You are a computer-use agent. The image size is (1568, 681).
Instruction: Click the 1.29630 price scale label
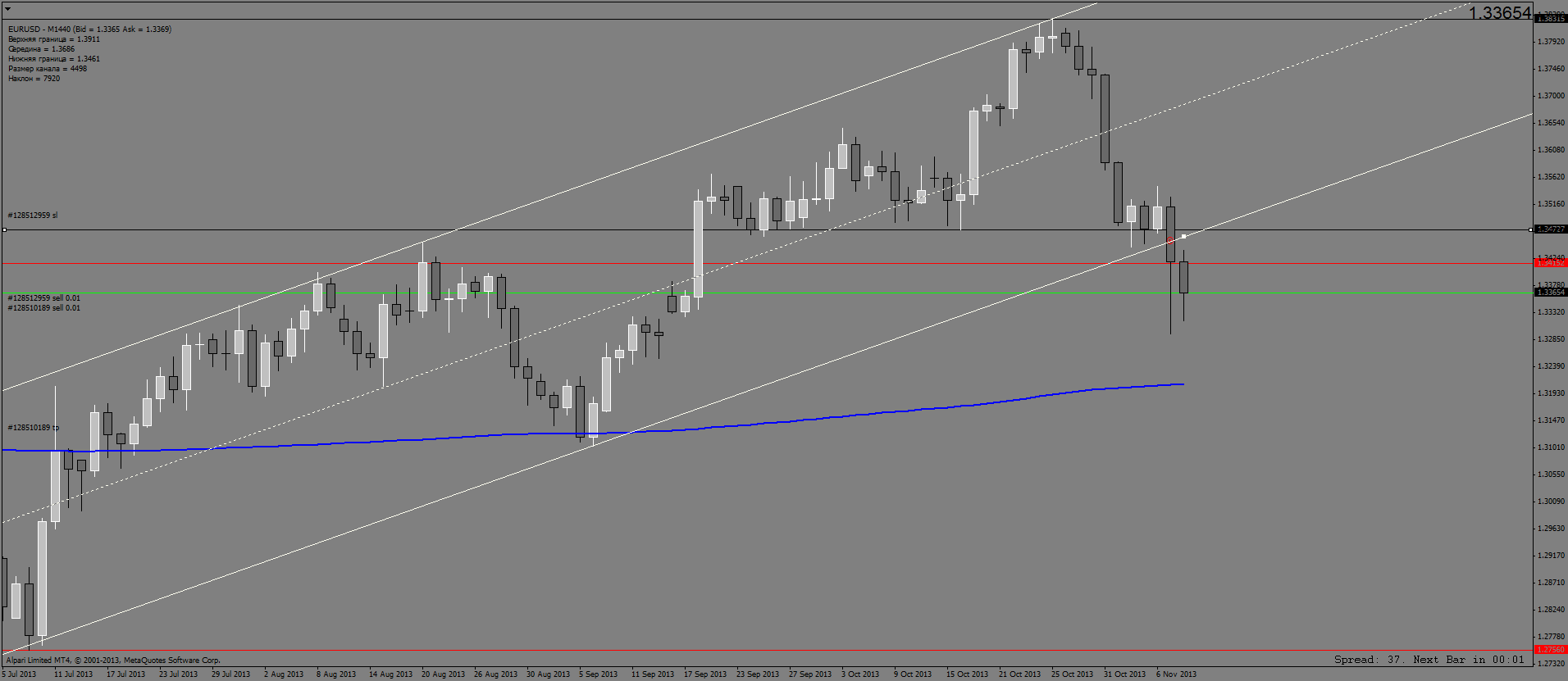(1550, 529)
